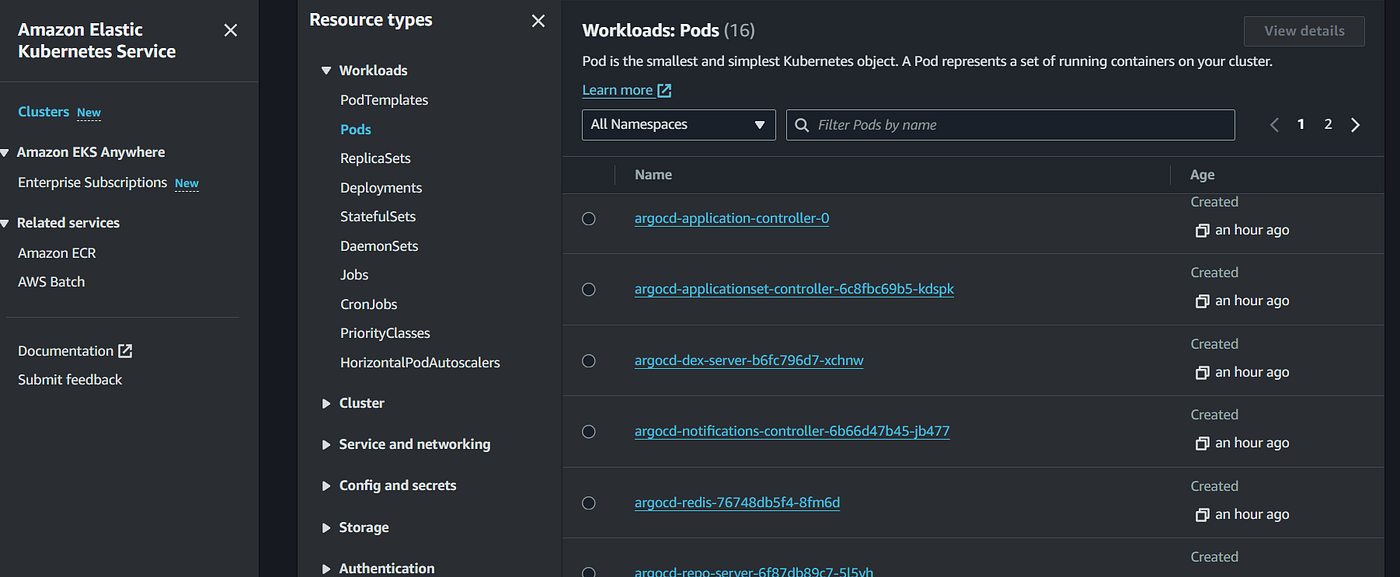The height and width of the screenshot is (577, 1400).
Task: Copy the age of argocd-applicationset-controller pod
Action: pyautogui.click(x=1202, y=301)
